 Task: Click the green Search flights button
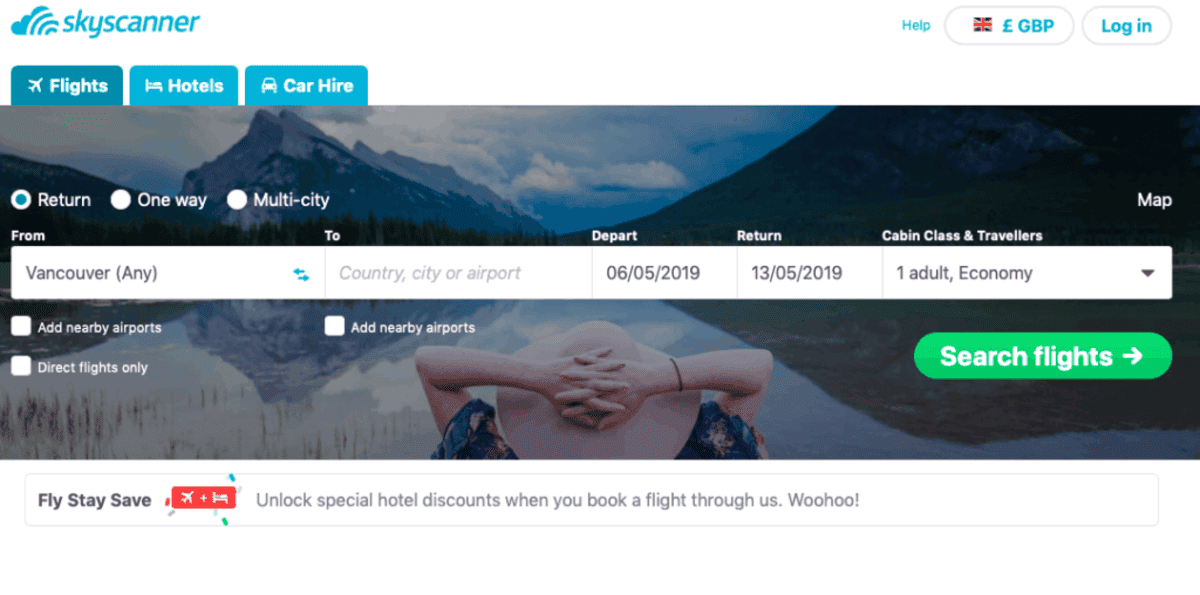(x=1043, y=356)
